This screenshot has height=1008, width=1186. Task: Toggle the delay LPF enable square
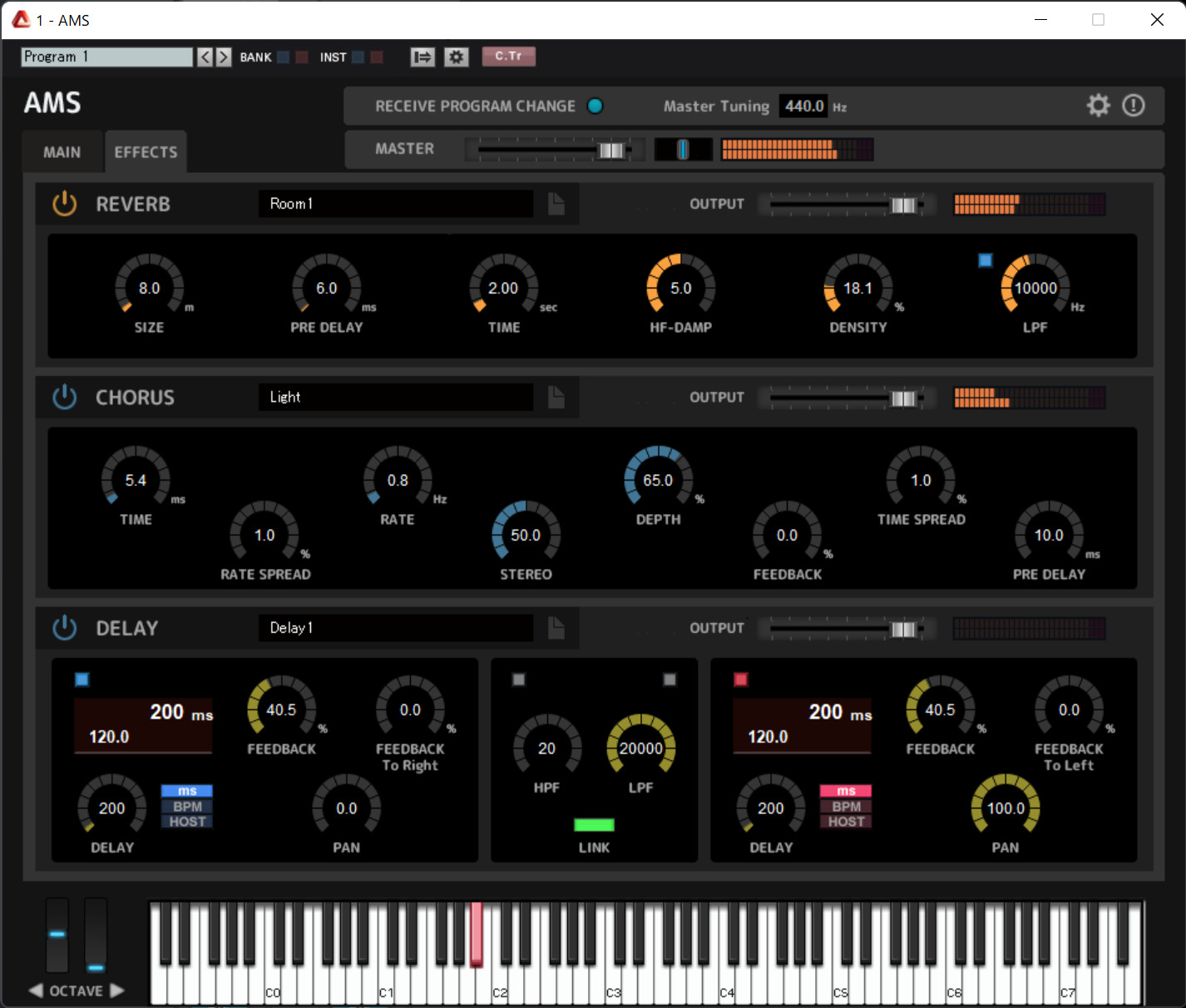point(670,679)
